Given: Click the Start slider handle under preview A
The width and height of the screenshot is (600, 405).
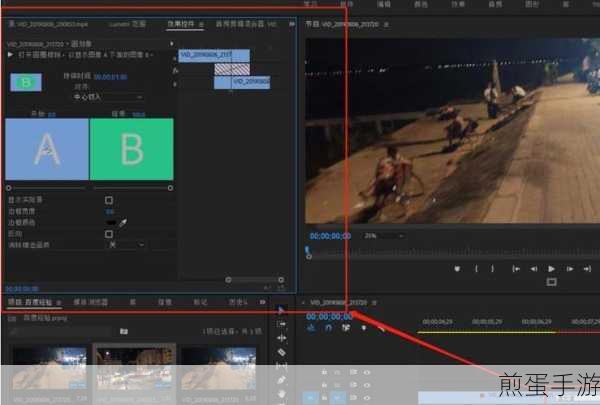Looking at the screenshot, I should 8,188.
